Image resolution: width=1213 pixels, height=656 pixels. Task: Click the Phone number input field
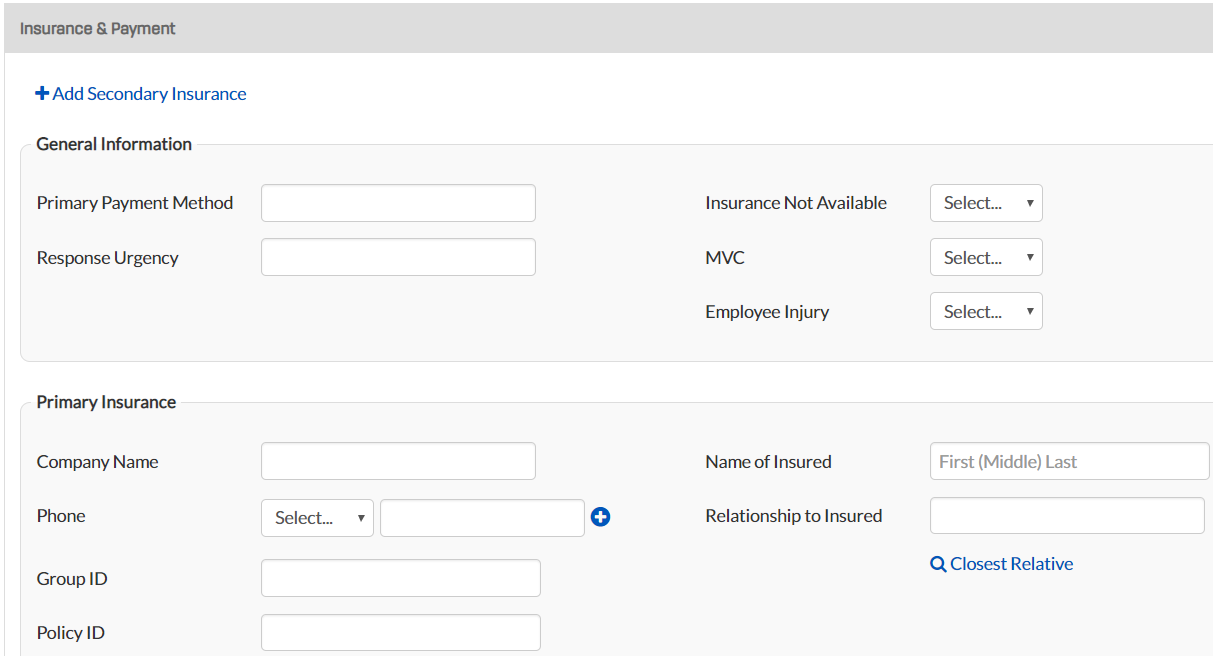coord(482,518)
